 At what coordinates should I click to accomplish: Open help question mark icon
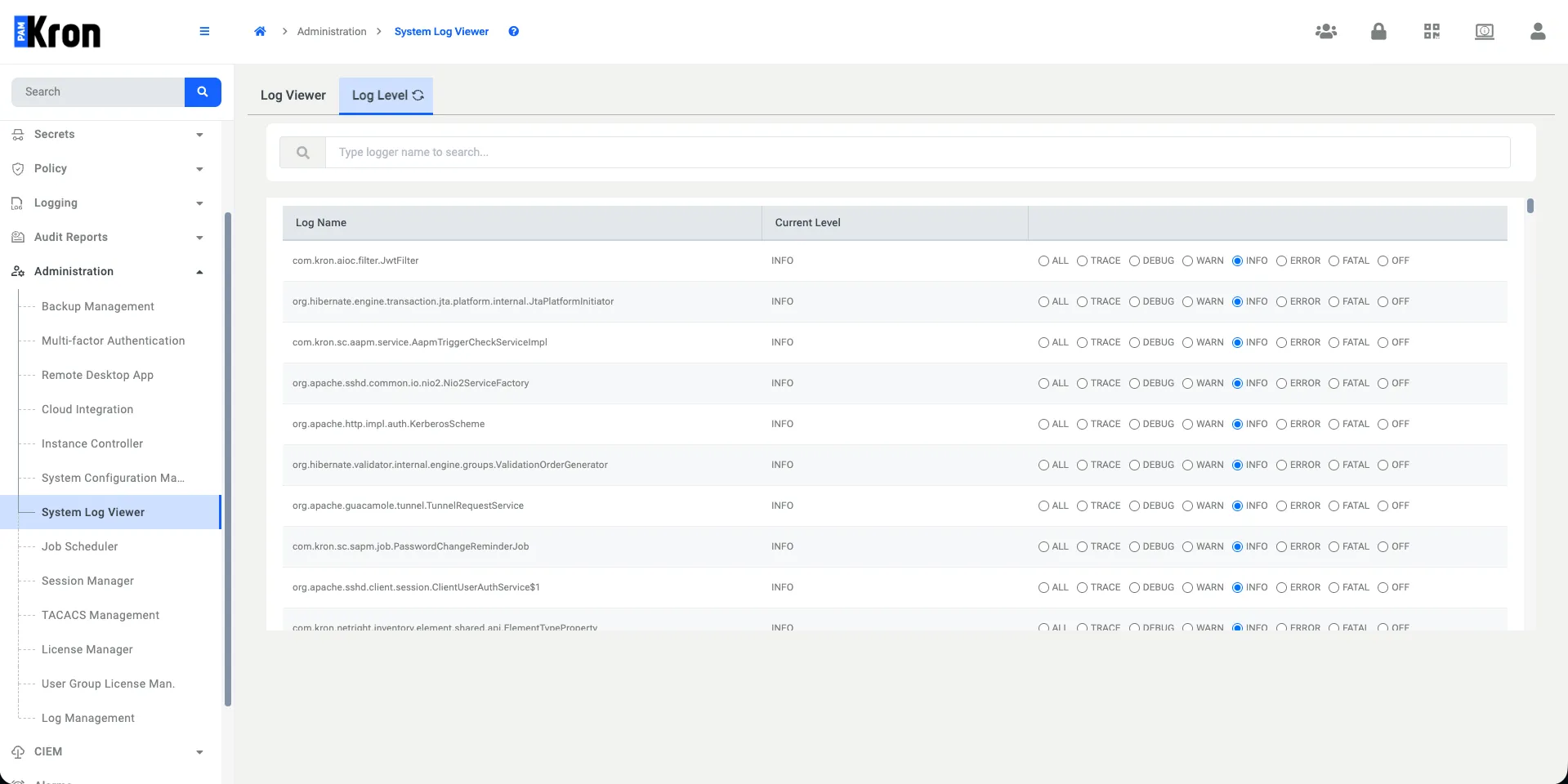point(513,32)
